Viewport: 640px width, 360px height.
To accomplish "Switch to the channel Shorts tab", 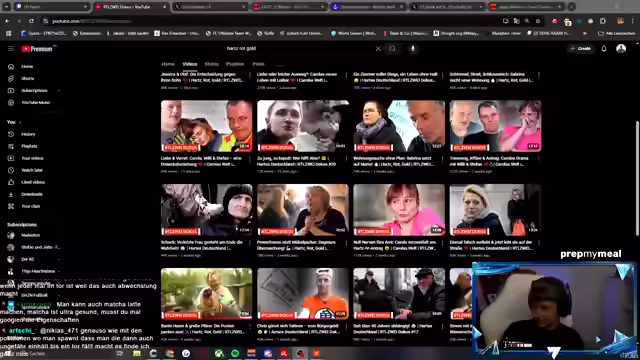I will coord(211,64).
